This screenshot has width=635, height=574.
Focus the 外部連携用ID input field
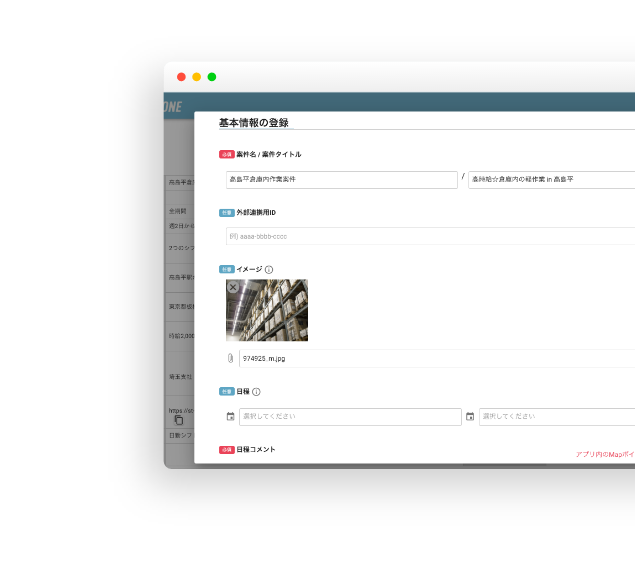430,236
